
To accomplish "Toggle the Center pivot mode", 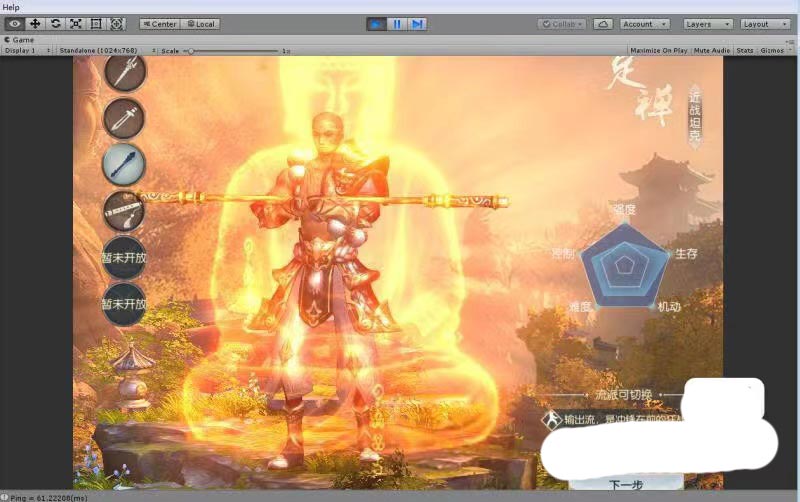I will [160, 24].
